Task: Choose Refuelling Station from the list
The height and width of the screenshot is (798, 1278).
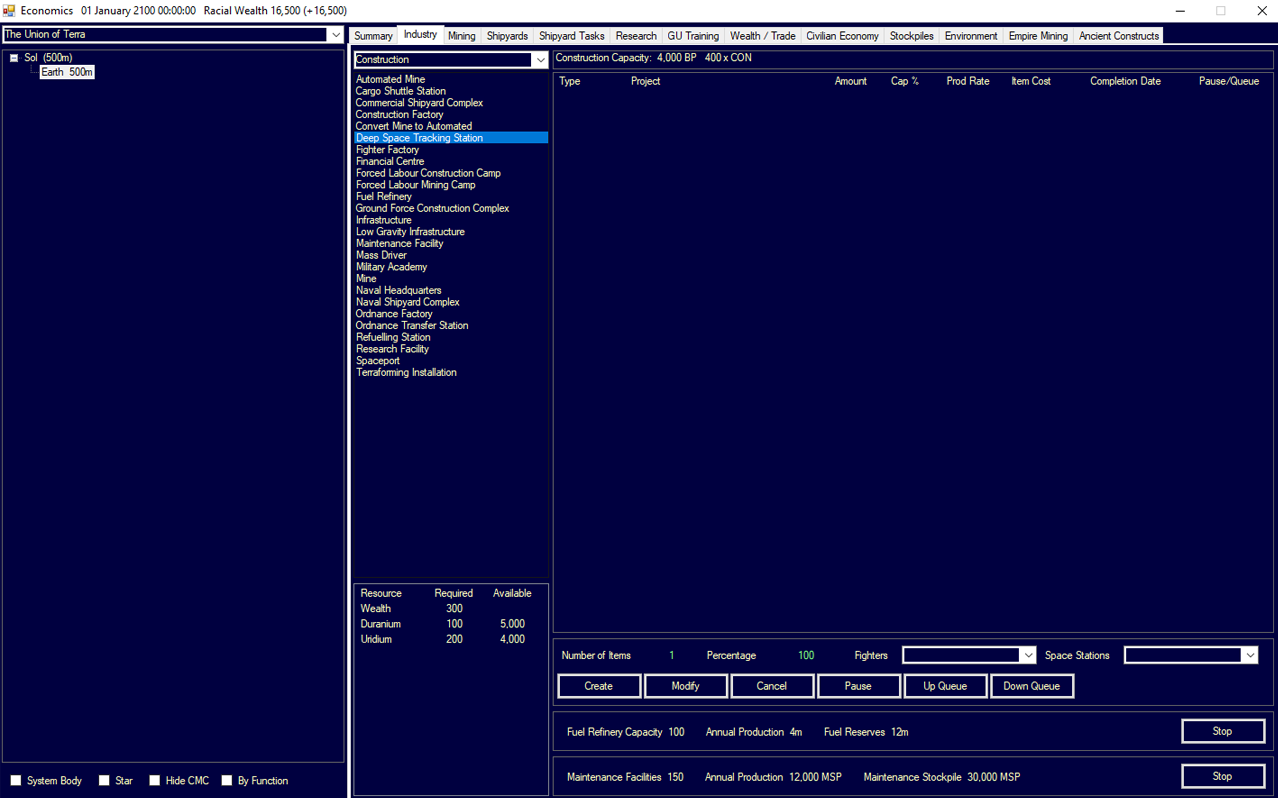Action: (394, 337)
